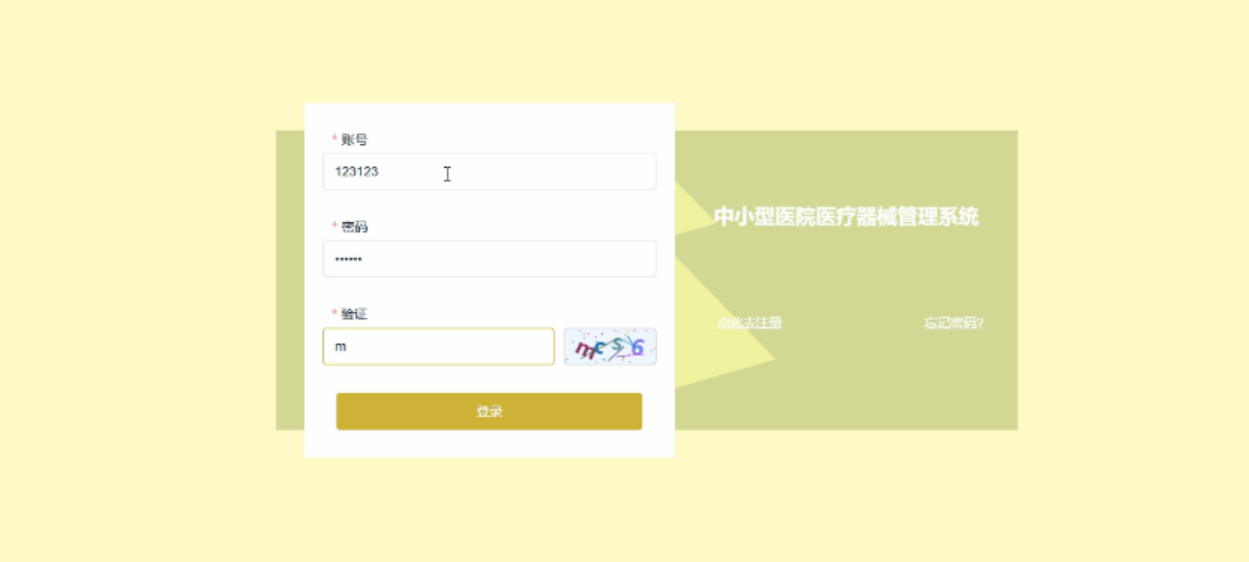Click after the typed letter m
This screenshot has width=1249, height=562.
348,347
